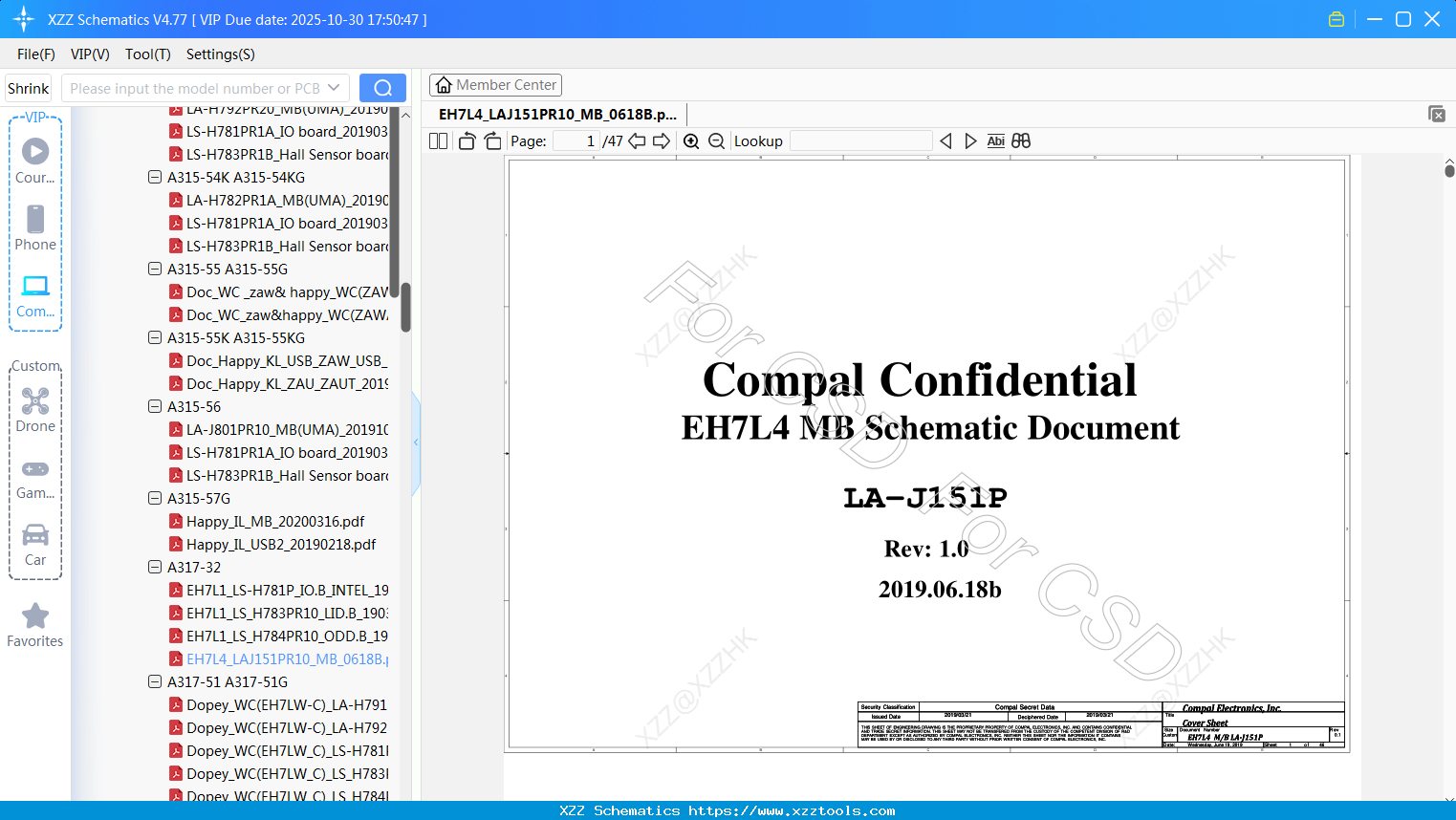This screenshot has height=820, width=1456.
Task: Click the Lookup text field
Action: tap(861, 141)
